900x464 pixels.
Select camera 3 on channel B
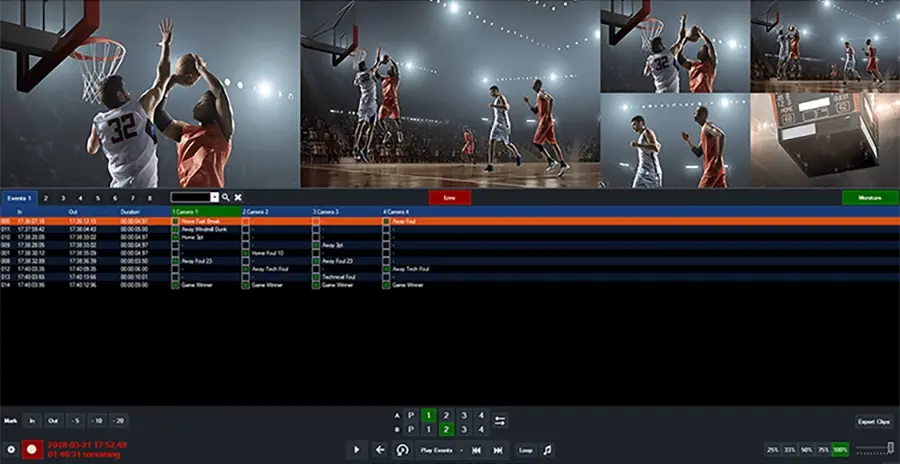(464, 429)
